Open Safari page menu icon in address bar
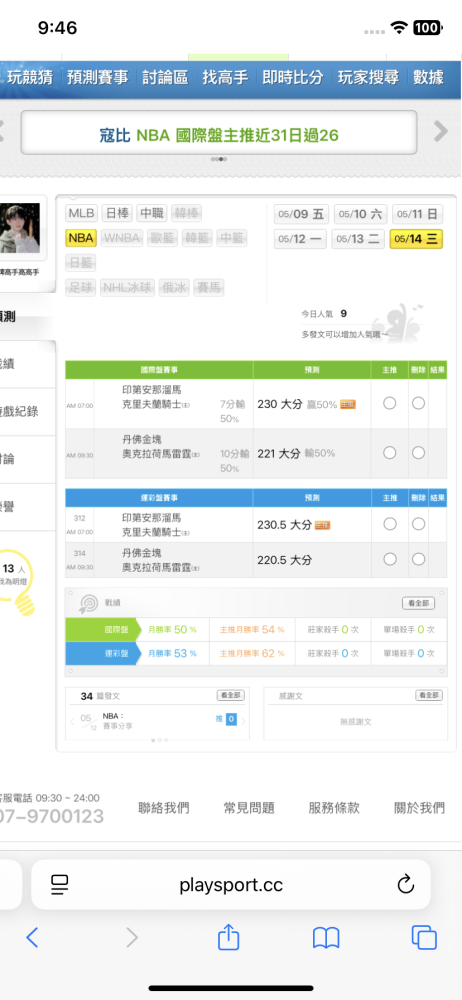 click(x=60, y=884)
